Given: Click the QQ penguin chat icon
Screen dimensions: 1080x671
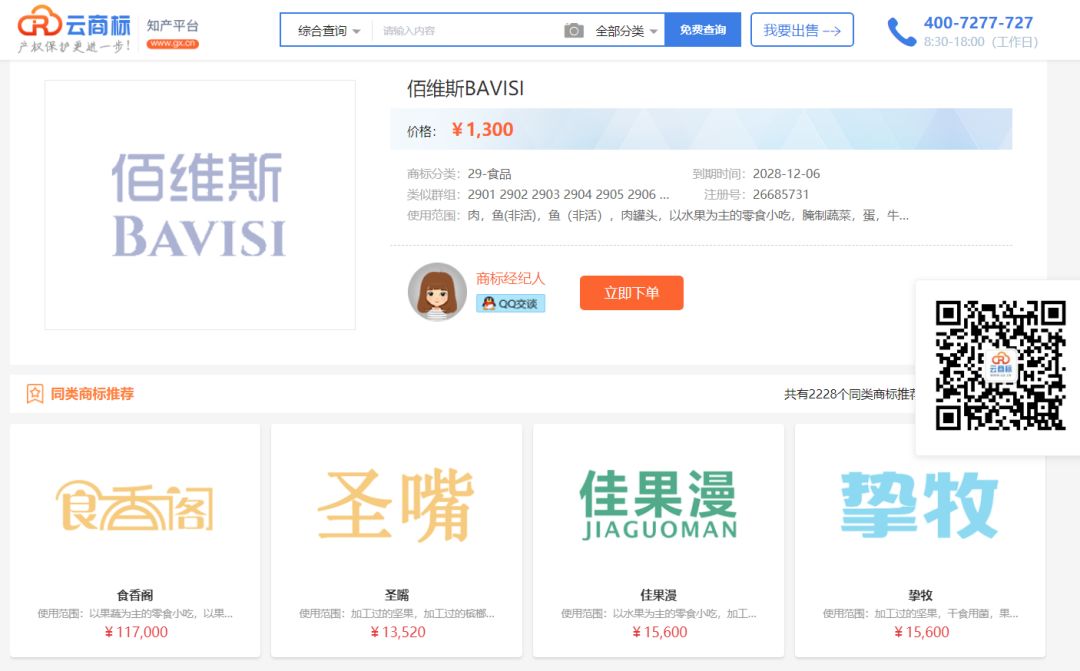Looking at the screenshot, I should coord(488,303).
